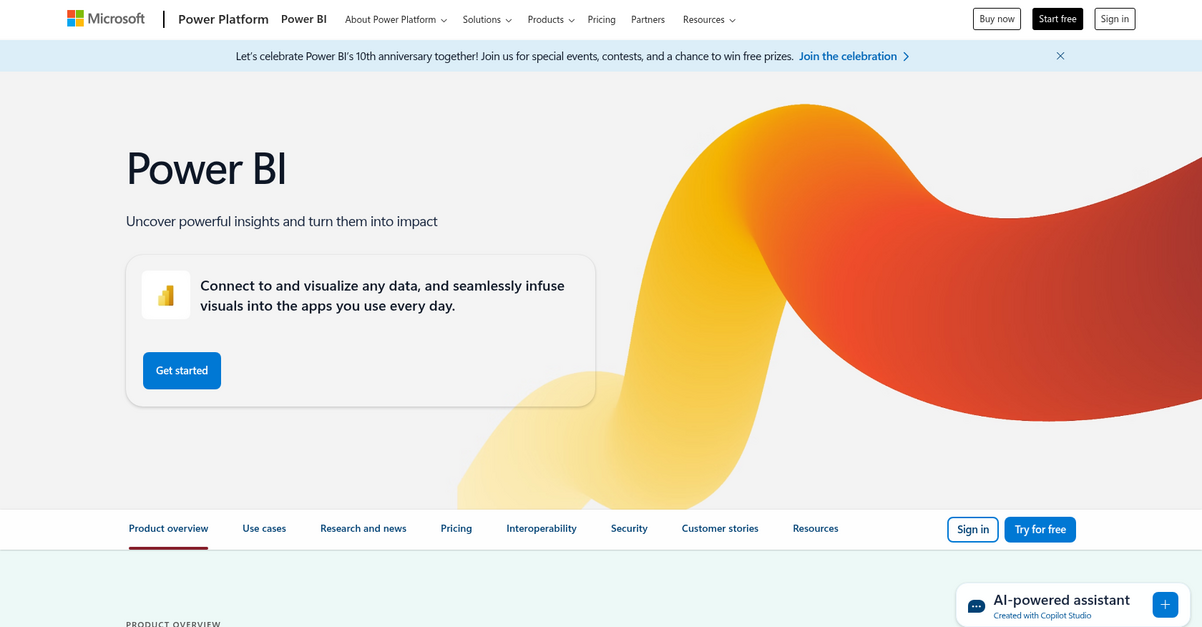Click the Connect to and visualize description
The image size is (1202, 627).
(x=382, y=296)
